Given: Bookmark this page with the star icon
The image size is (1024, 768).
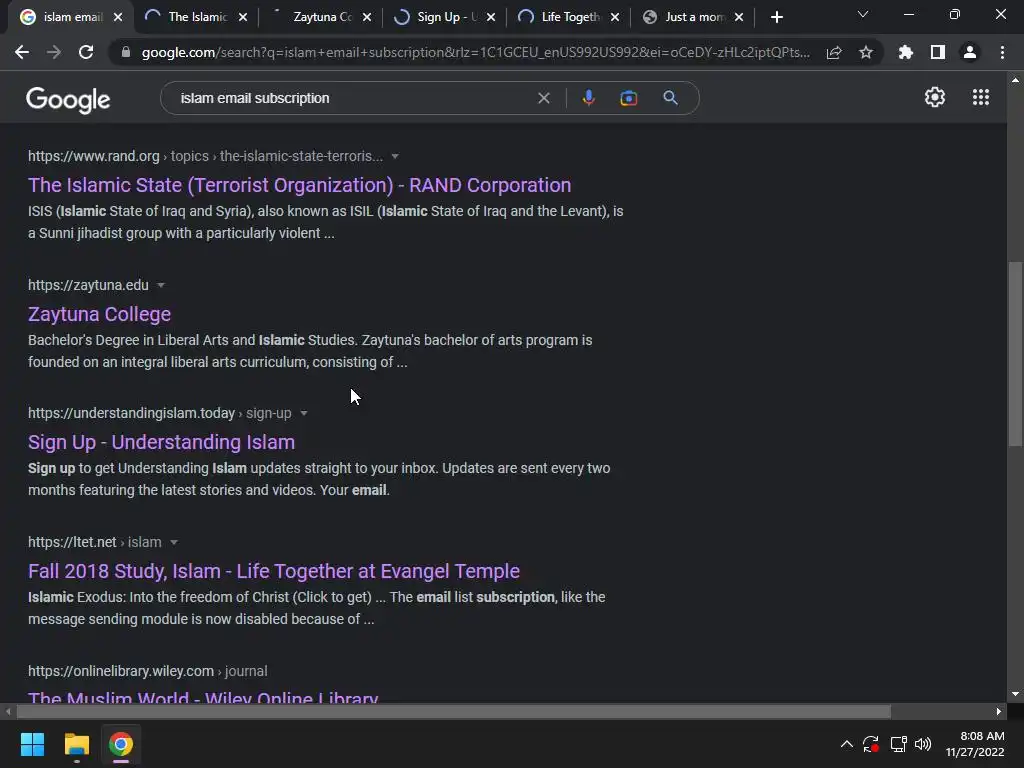Looking at the screenshot, I should point(866,52).
